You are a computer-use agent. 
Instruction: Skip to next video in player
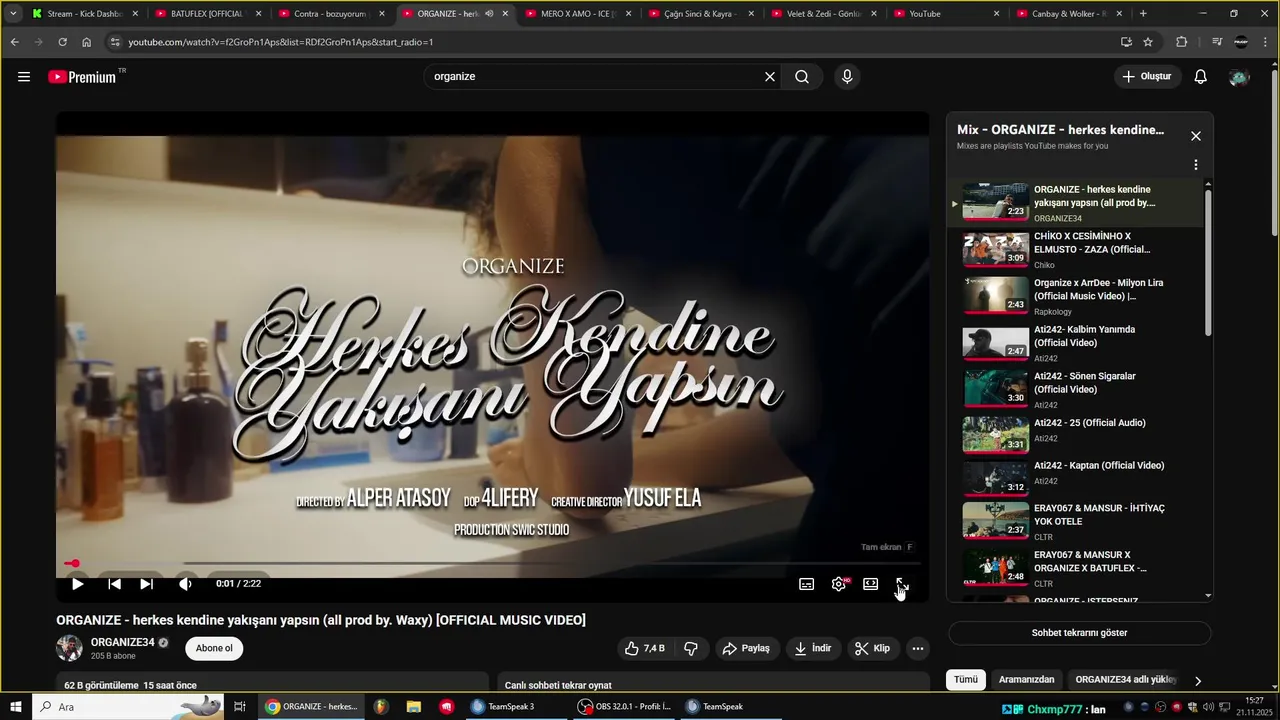(x=147, y=584)
